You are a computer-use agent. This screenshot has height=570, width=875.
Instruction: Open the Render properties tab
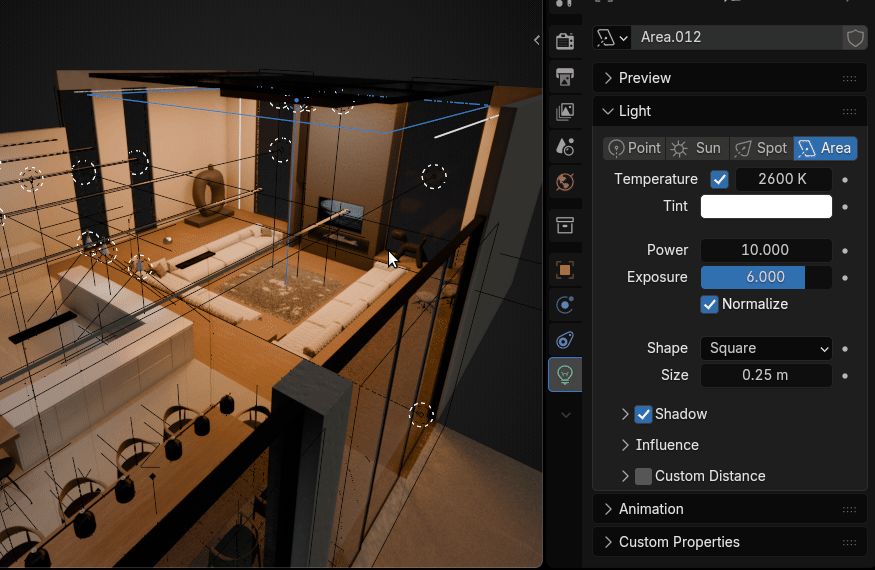(565, 41)
